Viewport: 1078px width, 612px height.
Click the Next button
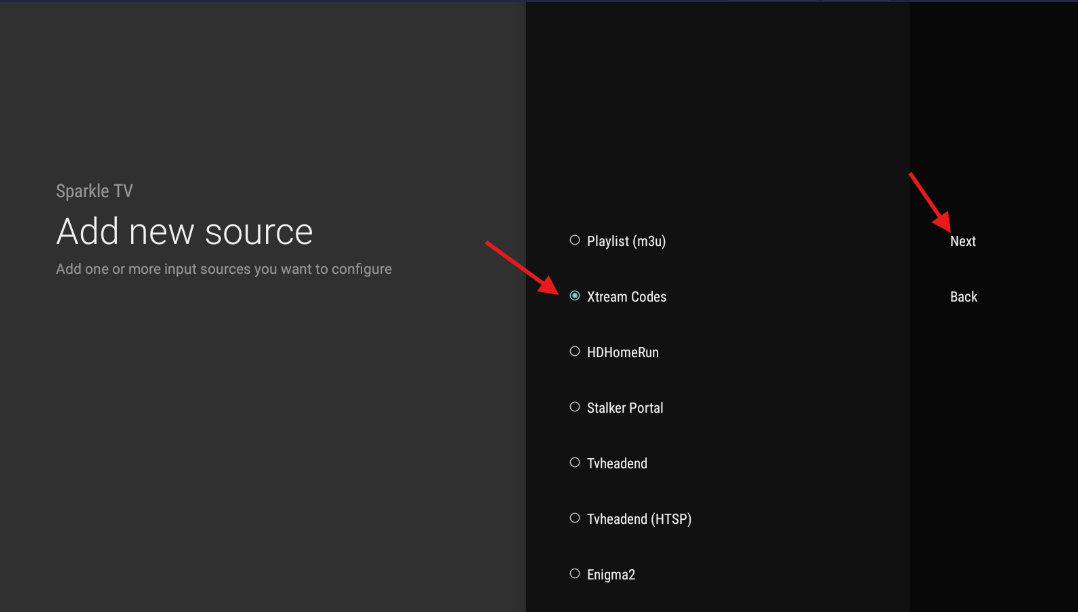962,241
